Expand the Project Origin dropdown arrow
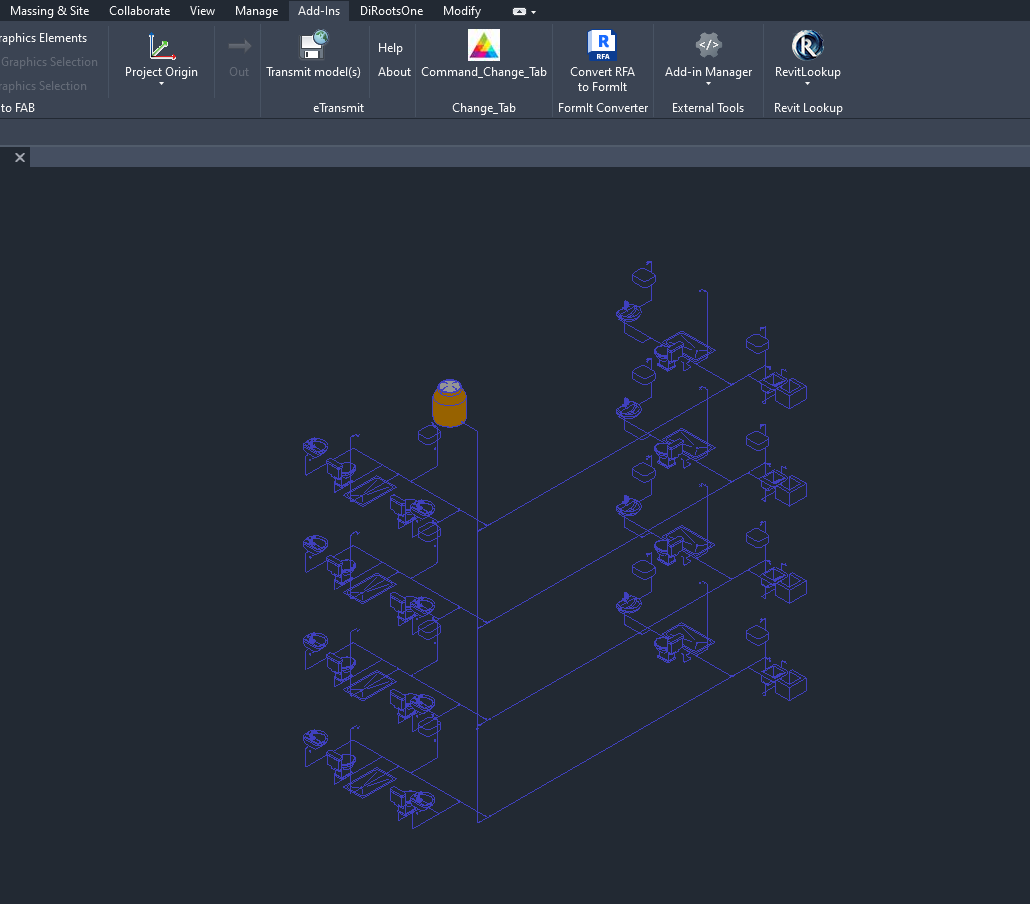1030x904 pixels. 161,85
